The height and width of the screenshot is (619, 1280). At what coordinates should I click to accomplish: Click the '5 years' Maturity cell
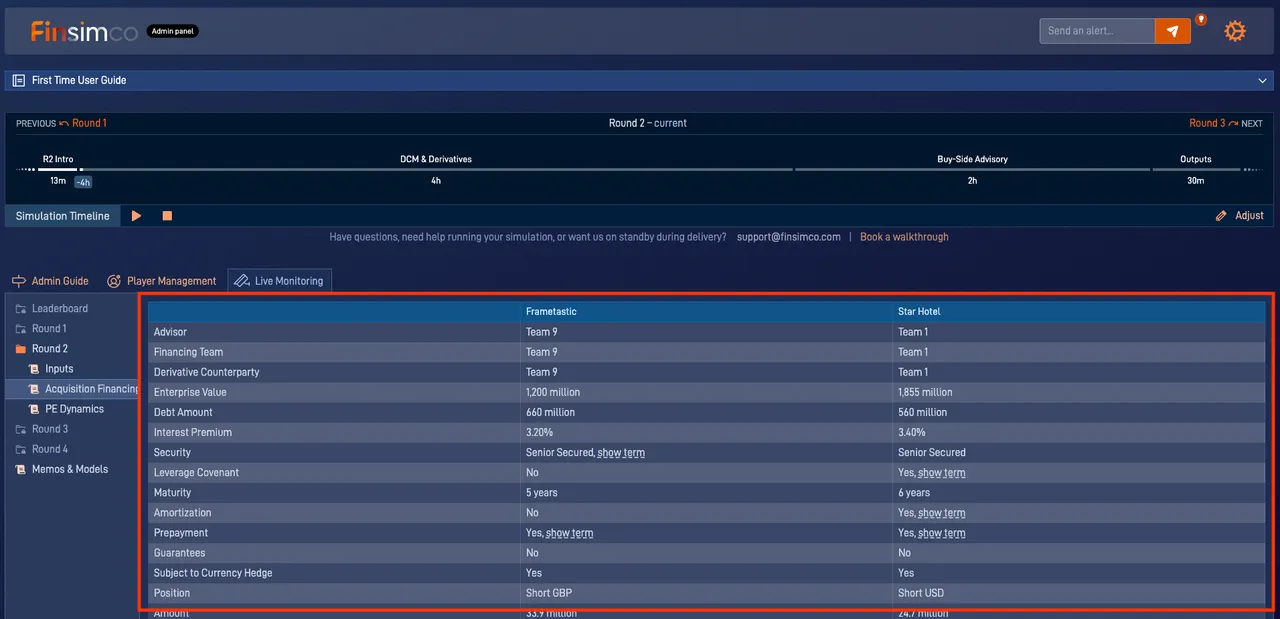(x=706, y=493)
